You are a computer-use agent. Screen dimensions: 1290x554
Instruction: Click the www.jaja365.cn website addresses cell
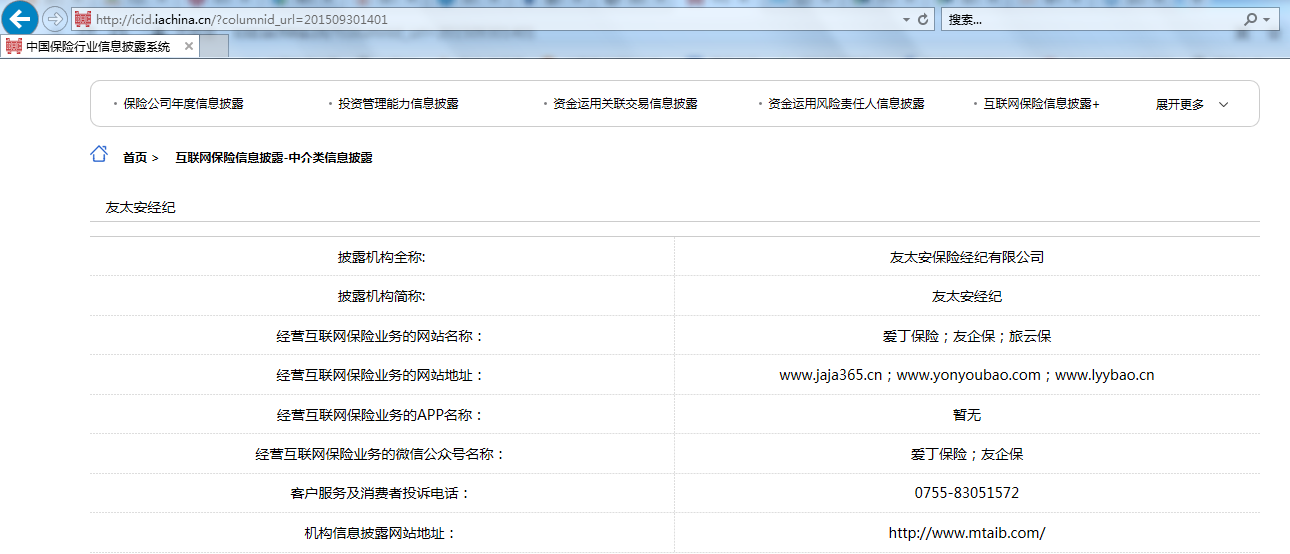click(967, 375)
